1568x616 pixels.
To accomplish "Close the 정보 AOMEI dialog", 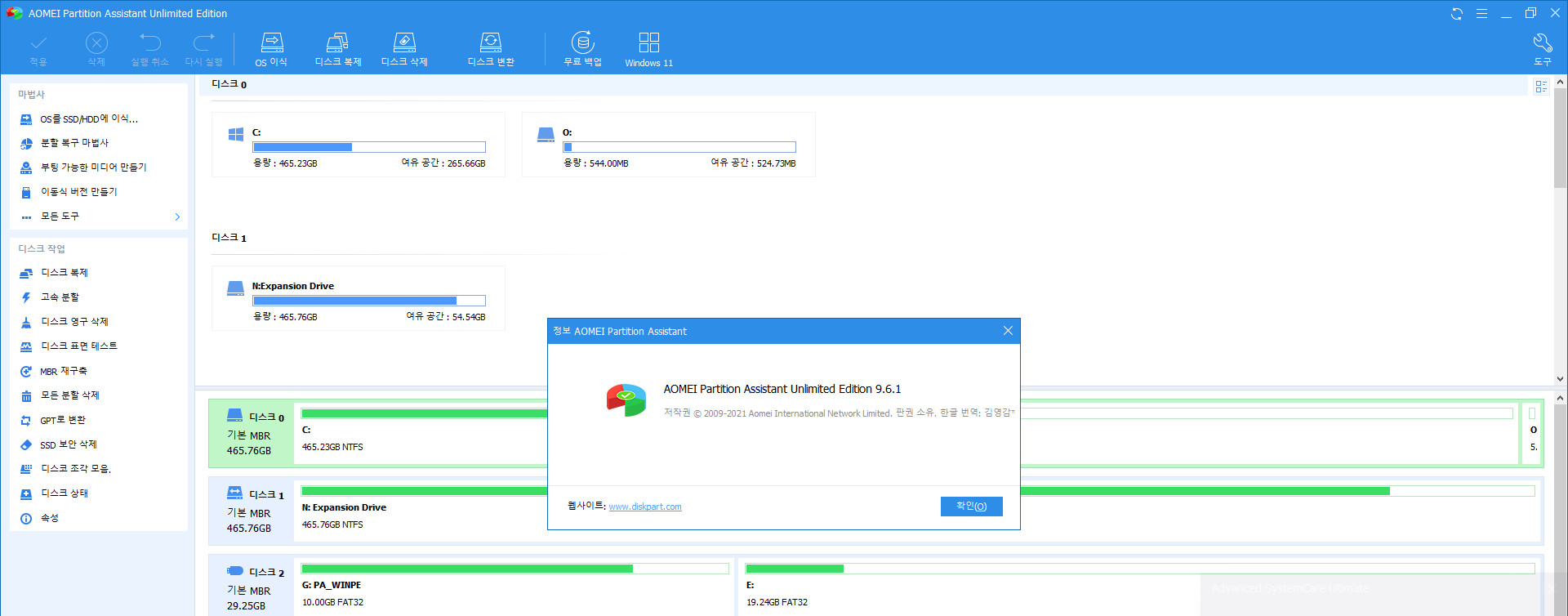I will tap(1008, 331).
